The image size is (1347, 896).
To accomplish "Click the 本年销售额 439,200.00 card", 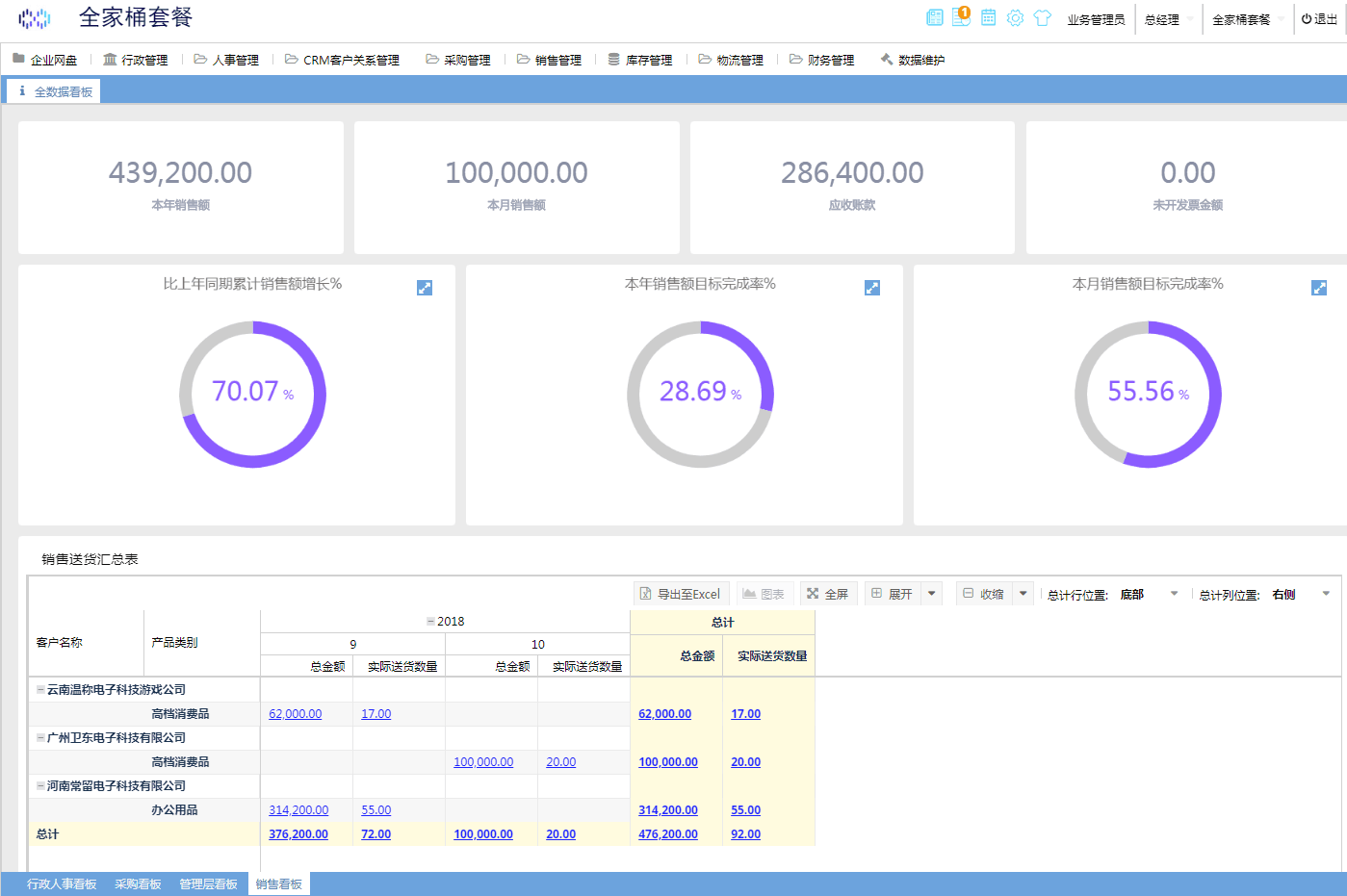I will (x=181, y=188).
